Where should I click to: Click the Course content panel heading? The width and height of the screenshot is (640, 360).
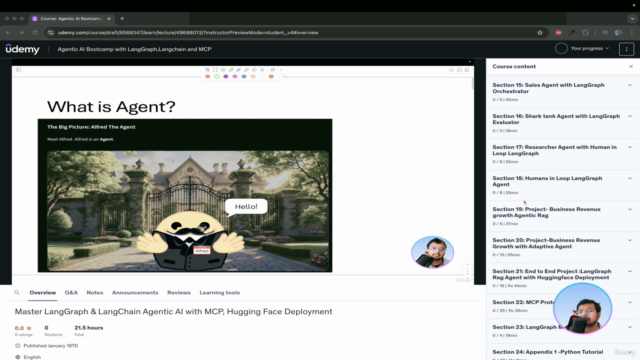[x=514, y=67]
